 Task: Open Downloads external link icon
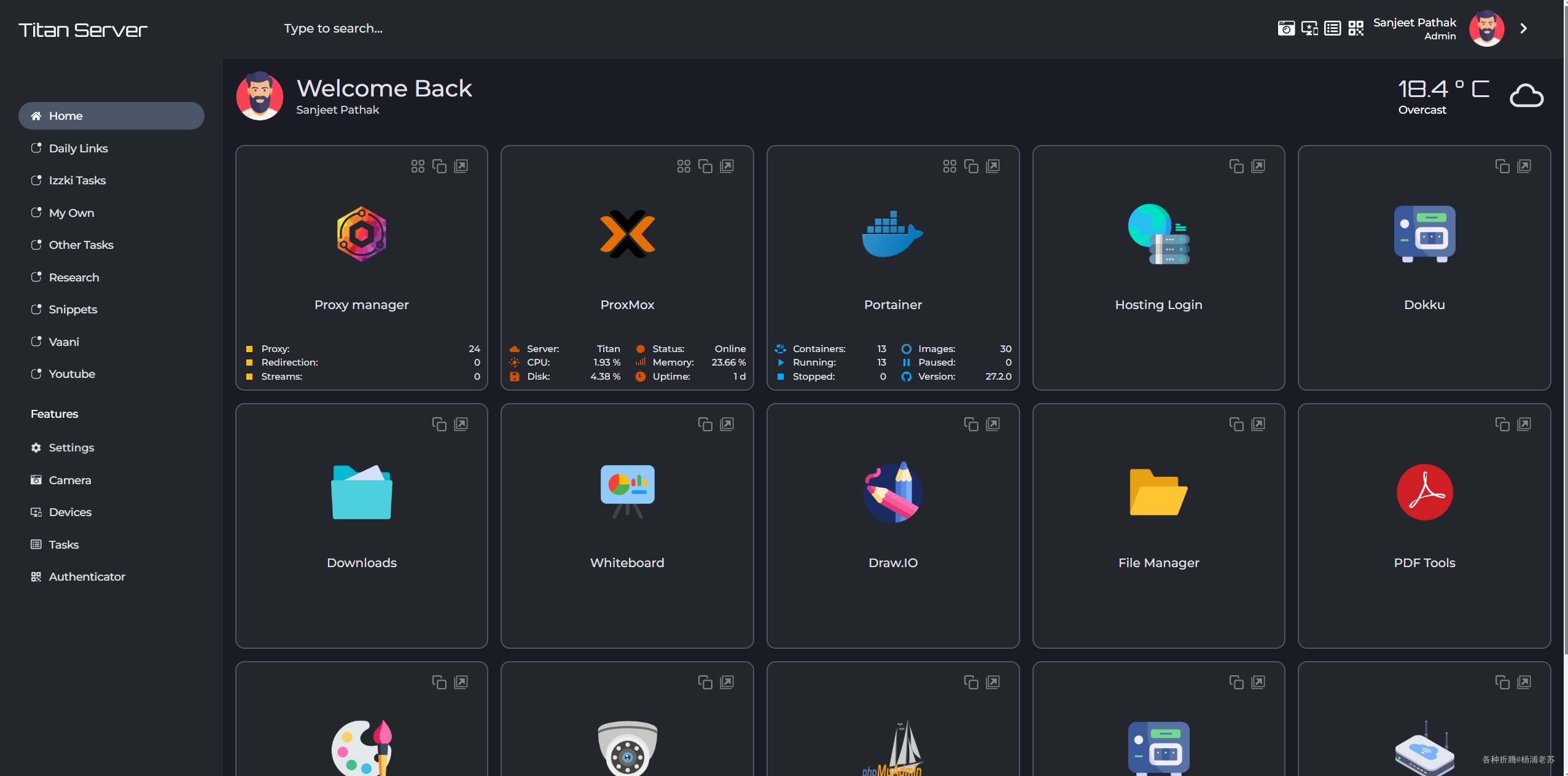461,424
